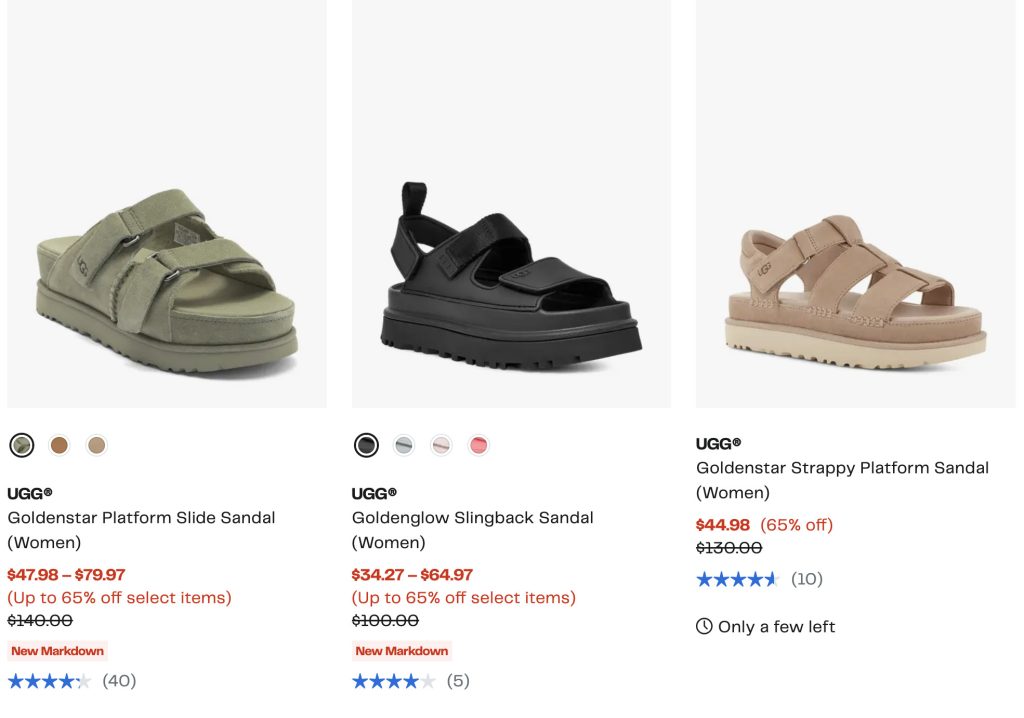Screen dimensions: 1024x718
Task: Choose the grey Goldenglow color swatch
Action: click(403, 445)
